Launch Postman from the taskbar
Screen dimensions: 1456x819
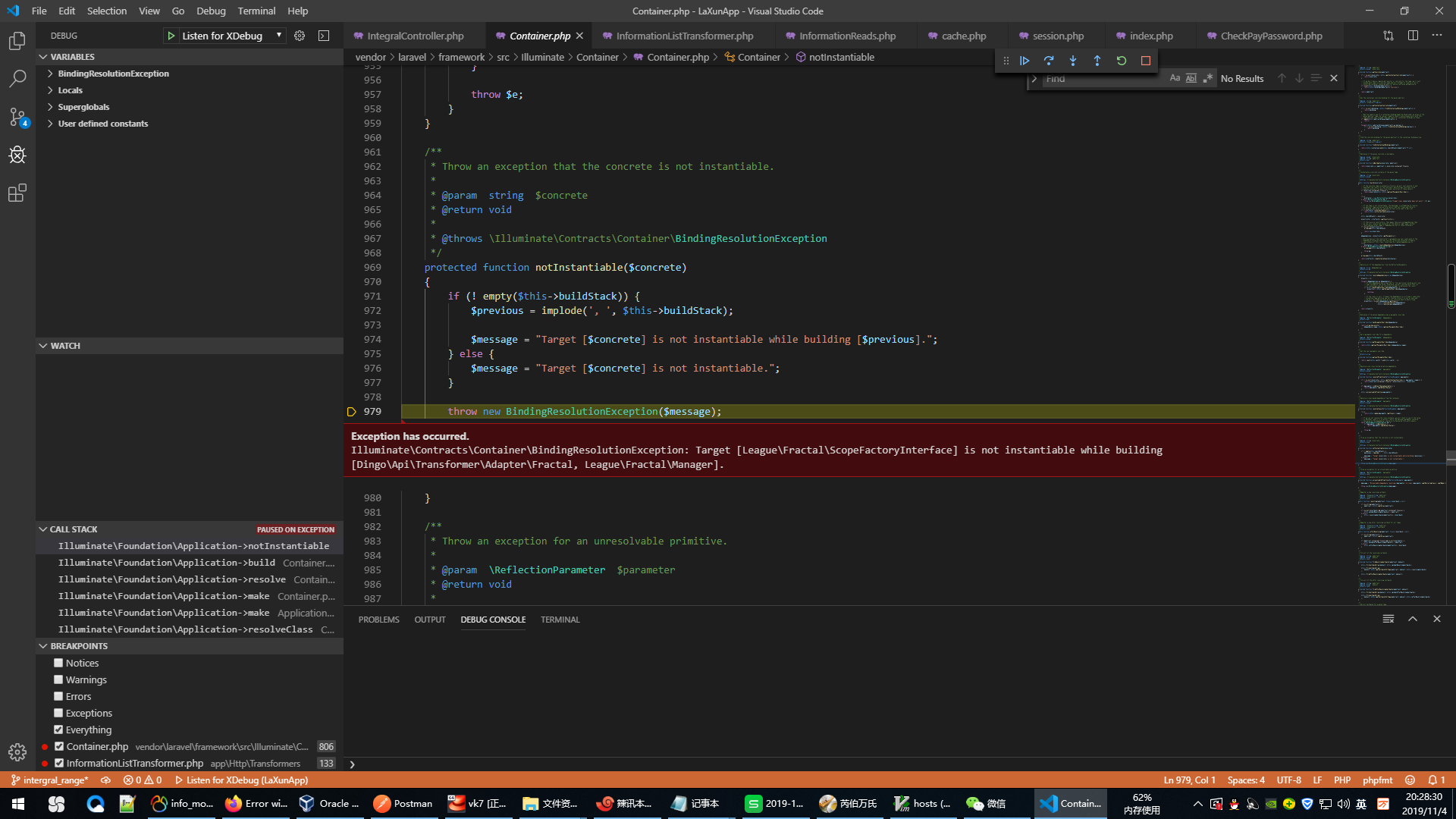(x=403, y=803)
